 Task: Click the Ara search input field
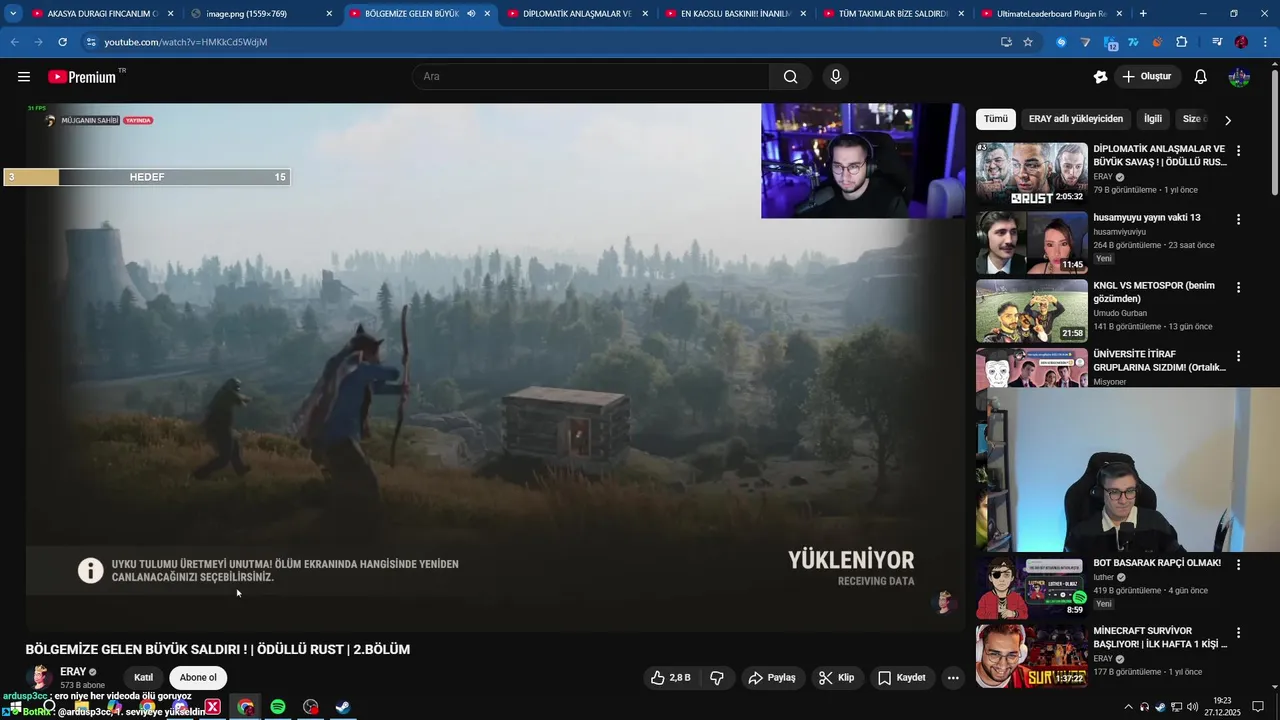(x=591, y=77)
